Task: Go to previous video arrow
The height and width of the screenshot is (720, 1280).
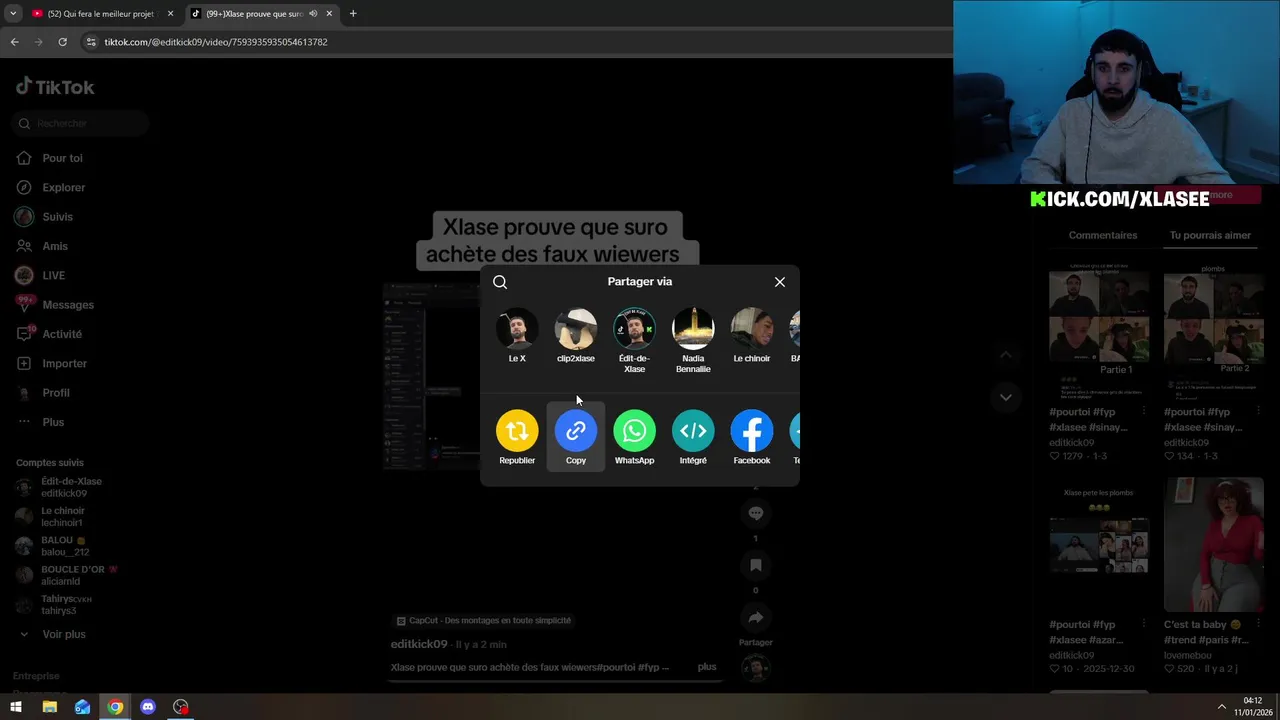Action: [x=1006, y=355]
